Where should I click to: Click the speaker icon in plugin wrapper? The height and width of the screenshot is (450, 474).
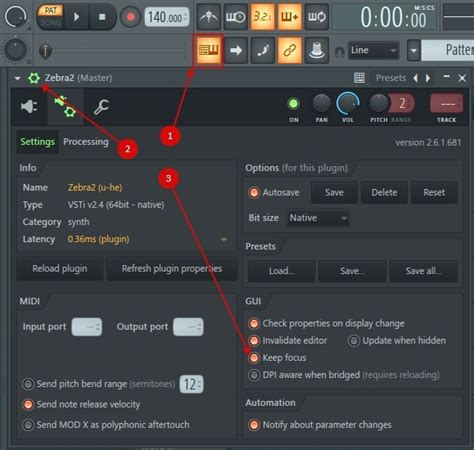(29, 107)
